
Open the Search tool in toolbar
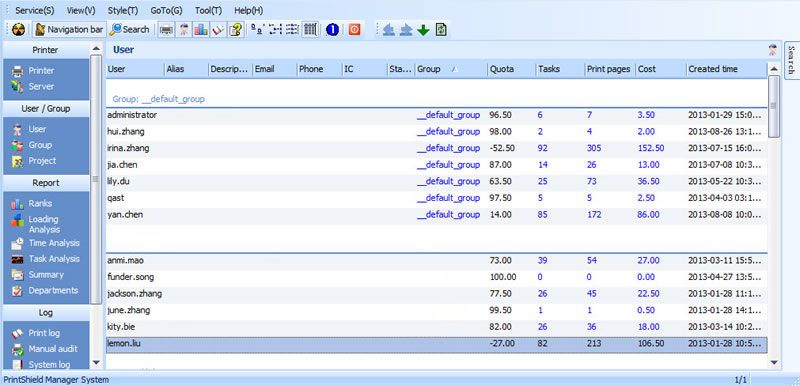point(130,30)
